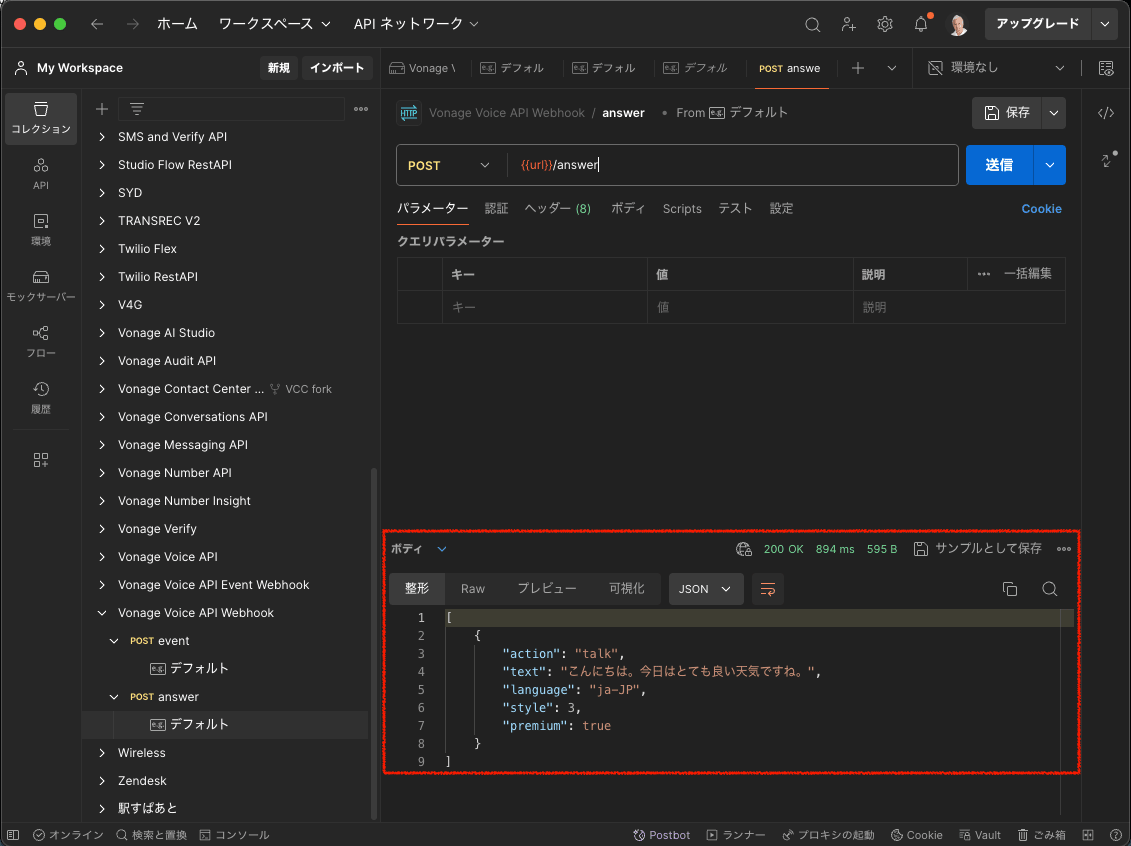This screenshot has height=846, width=1131.
Task: Switch response view to Raw
Action: 472,588
